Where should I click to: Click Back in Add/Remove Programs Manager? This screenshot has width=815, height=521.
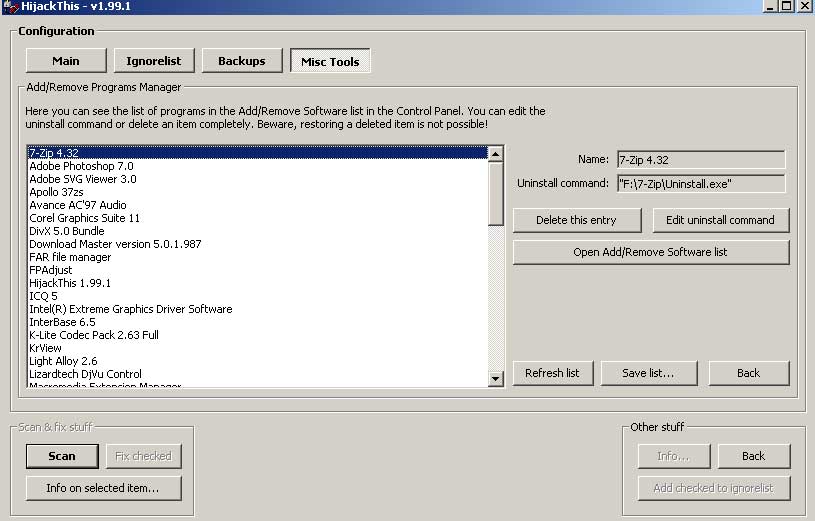coord(748,373)
